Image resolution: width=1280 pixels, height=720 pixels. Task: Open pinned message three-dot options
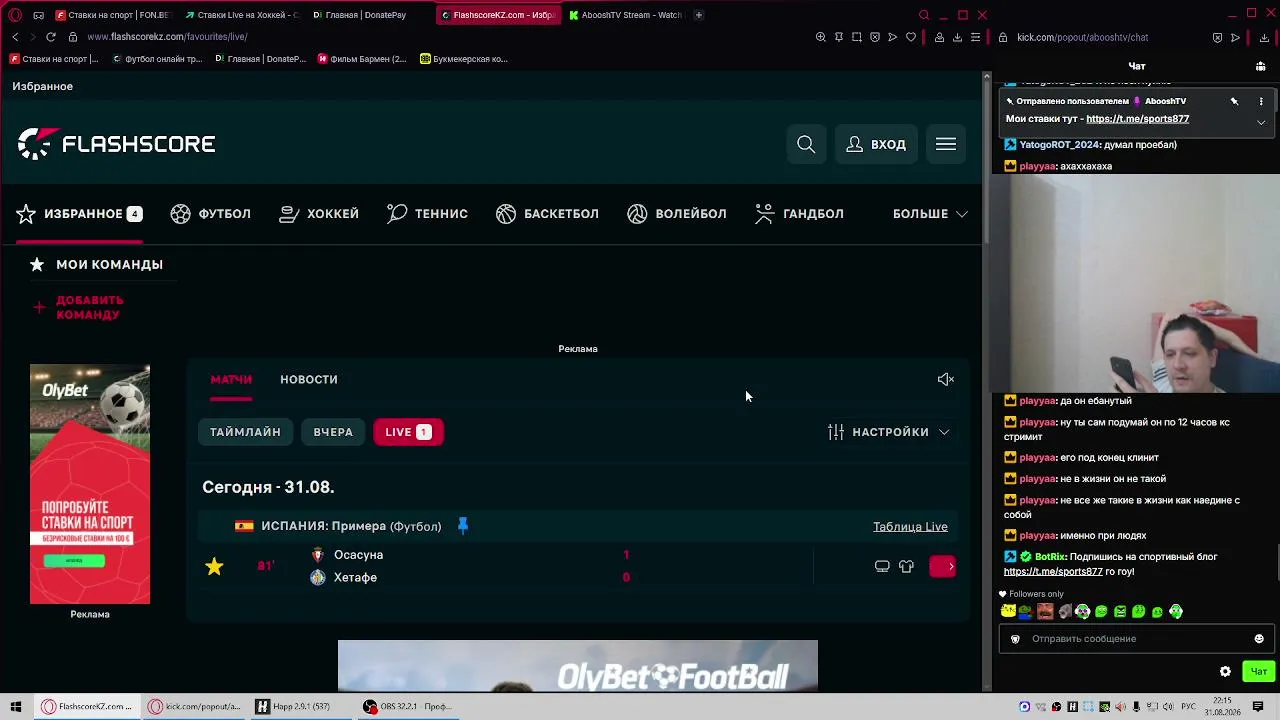click(1261, 101)
